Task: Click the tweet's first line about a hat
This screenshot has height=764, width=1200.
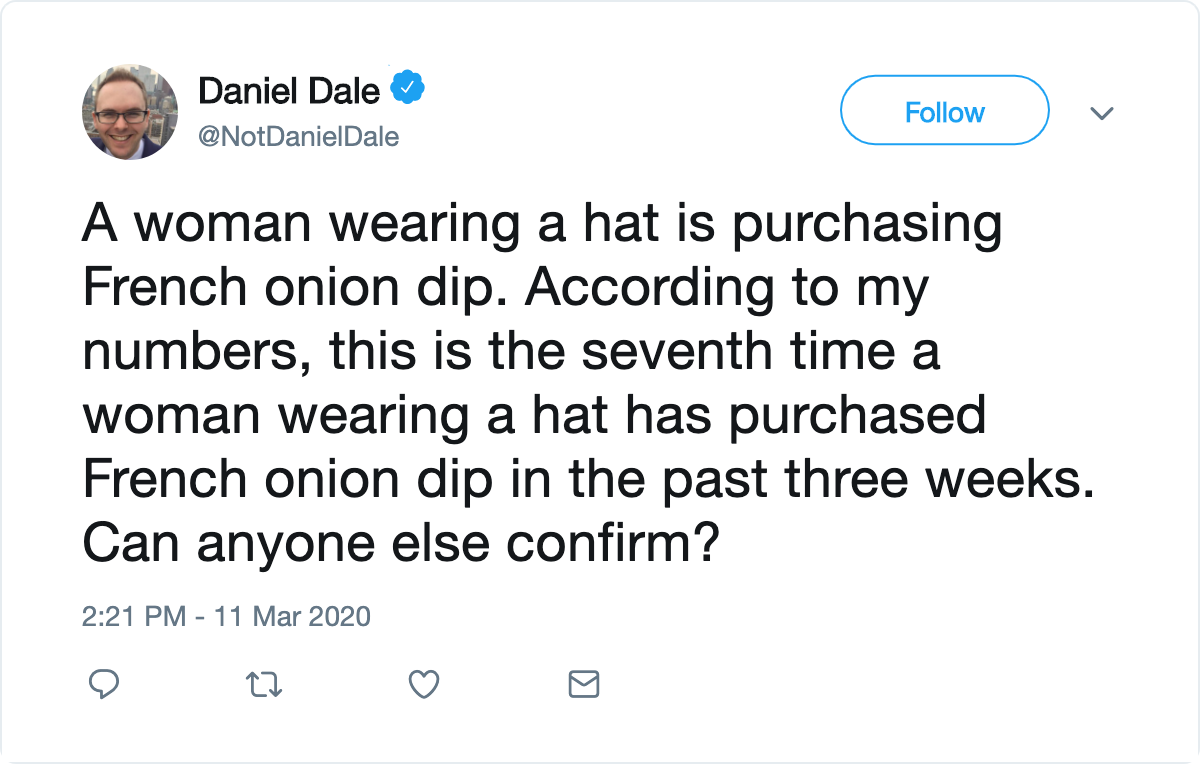Action: (542, 226)
